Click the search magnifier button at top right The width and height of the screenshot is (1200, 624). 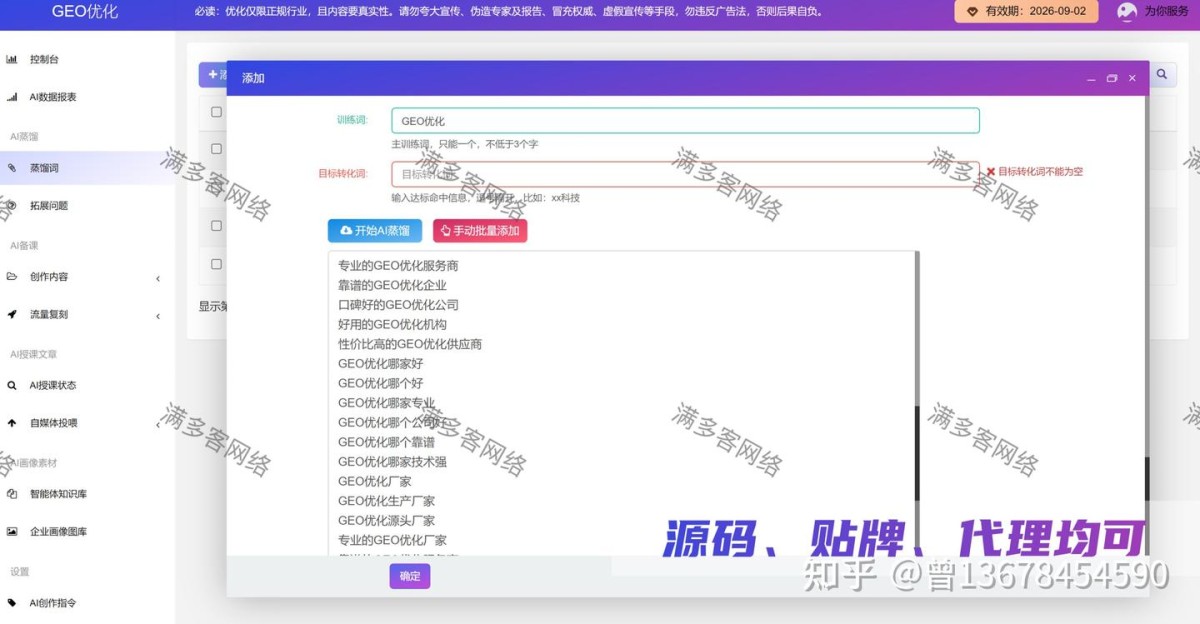(1161, 74)
